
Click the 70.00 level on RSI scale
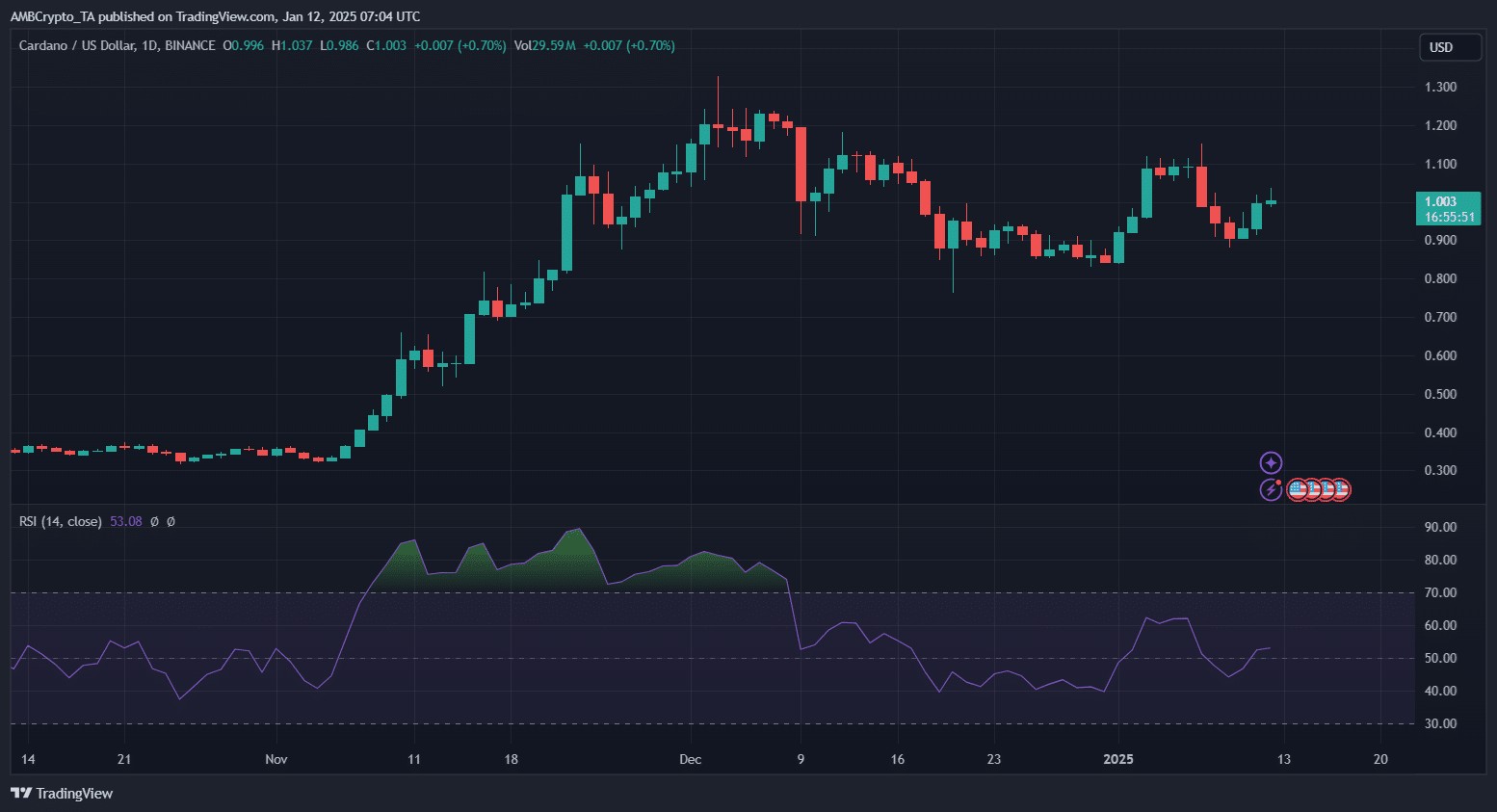(x=1440, y=592)
